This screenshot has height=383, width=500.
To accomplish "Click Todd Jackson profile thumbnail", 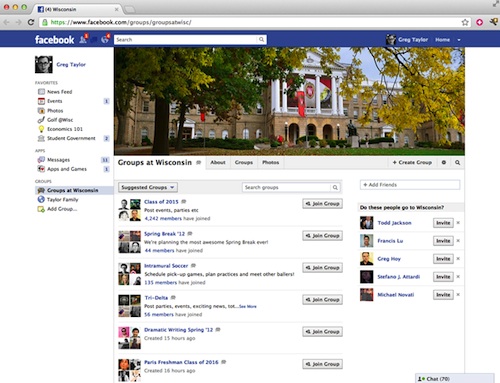I will tap(367, 223).
